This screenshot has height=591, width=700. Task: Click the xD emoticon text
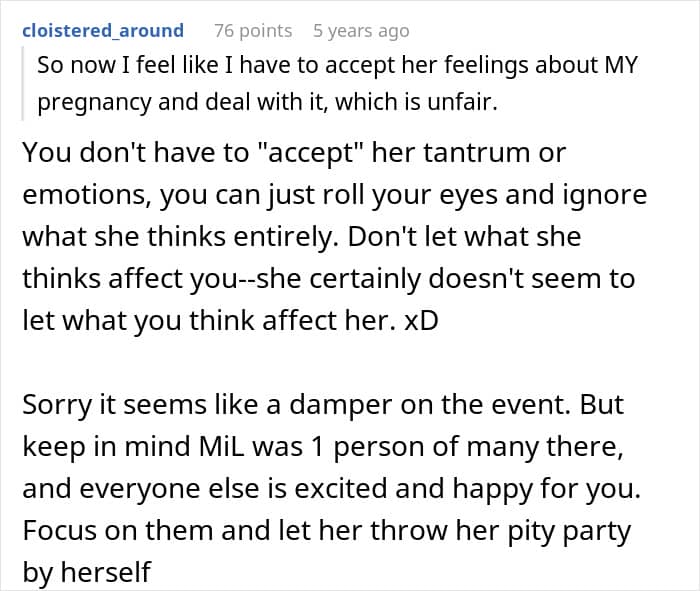(x=421, y=320)
